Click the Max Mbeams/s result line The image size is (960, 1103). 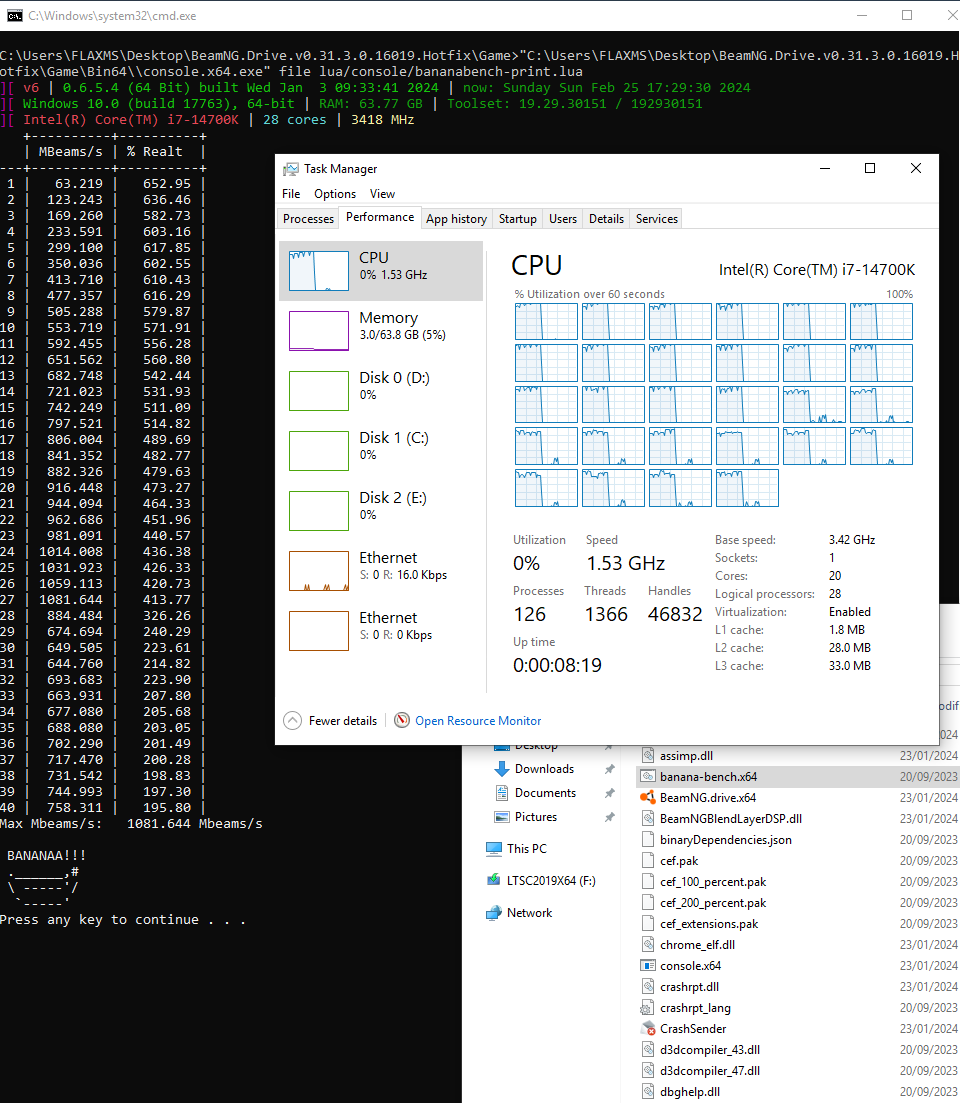(x=132, y=824)
